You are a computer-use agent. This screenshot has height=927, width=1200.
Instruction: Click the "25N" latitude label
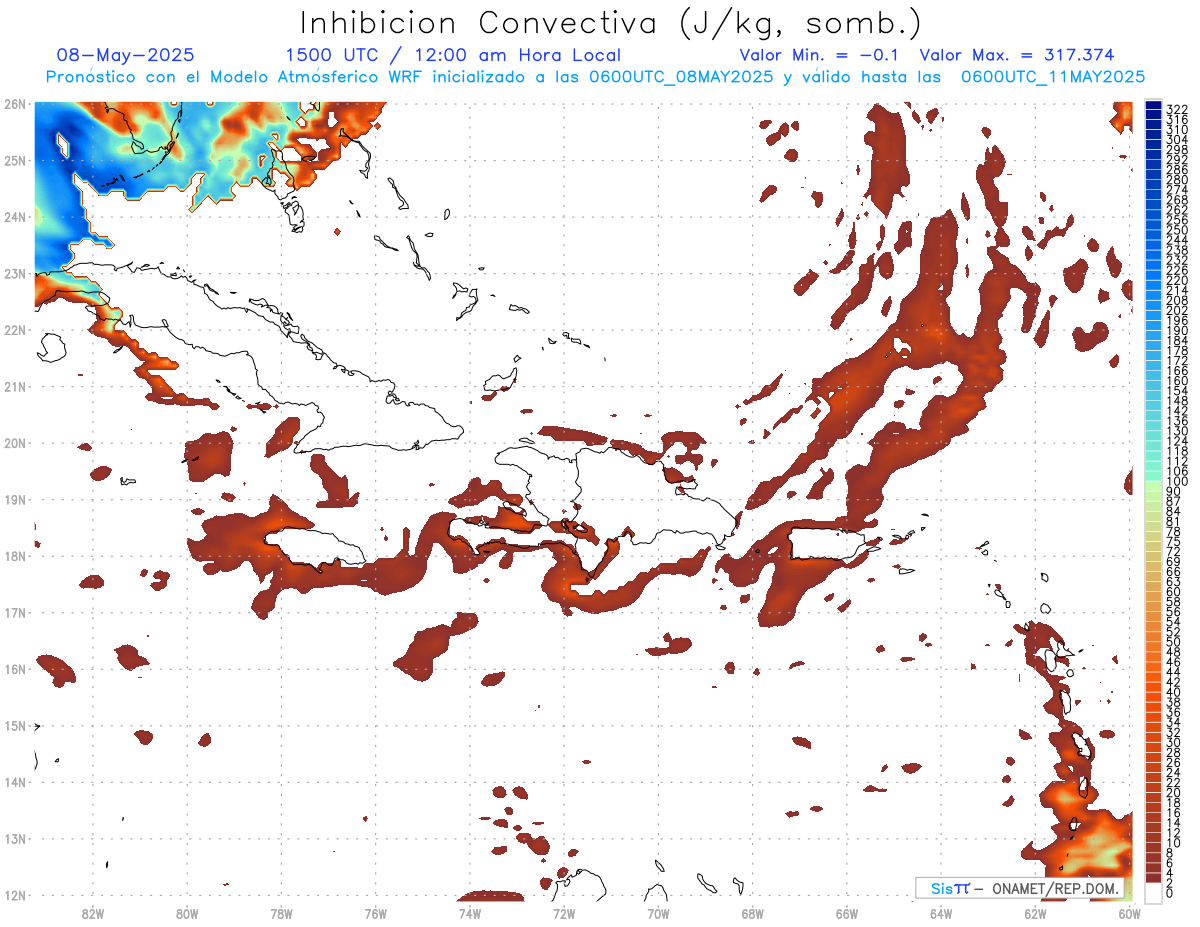pos(14,160)
